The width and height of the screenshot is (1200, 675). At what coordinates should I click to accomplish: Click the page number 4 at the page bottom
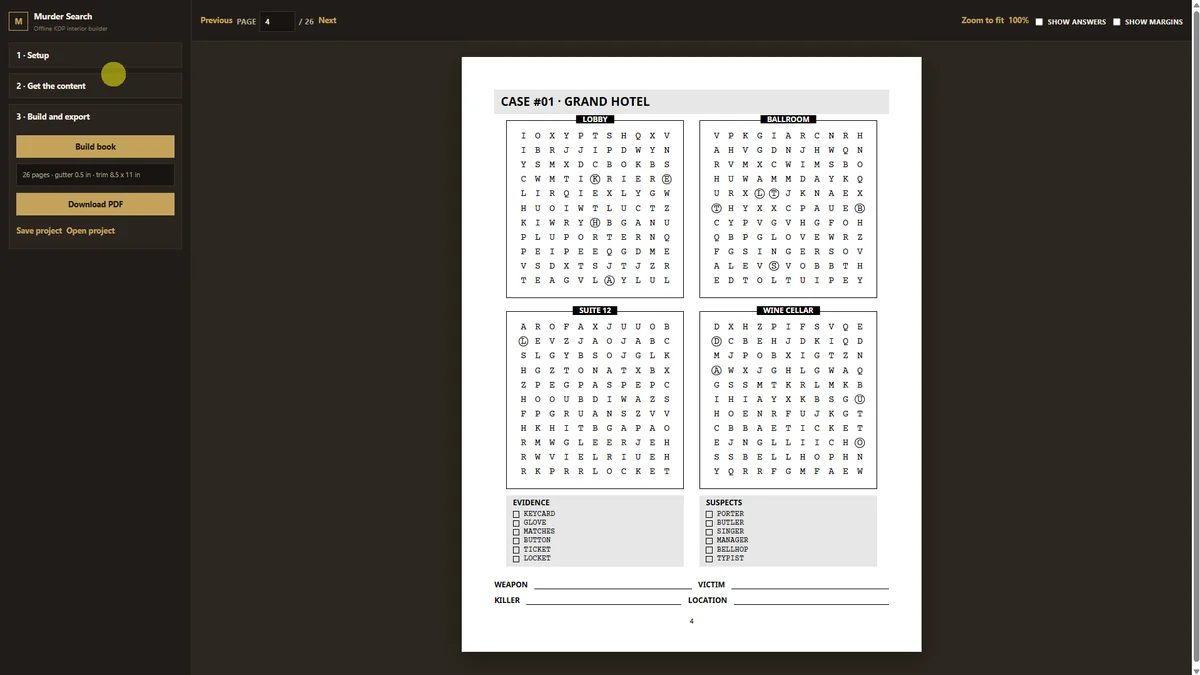691,621
